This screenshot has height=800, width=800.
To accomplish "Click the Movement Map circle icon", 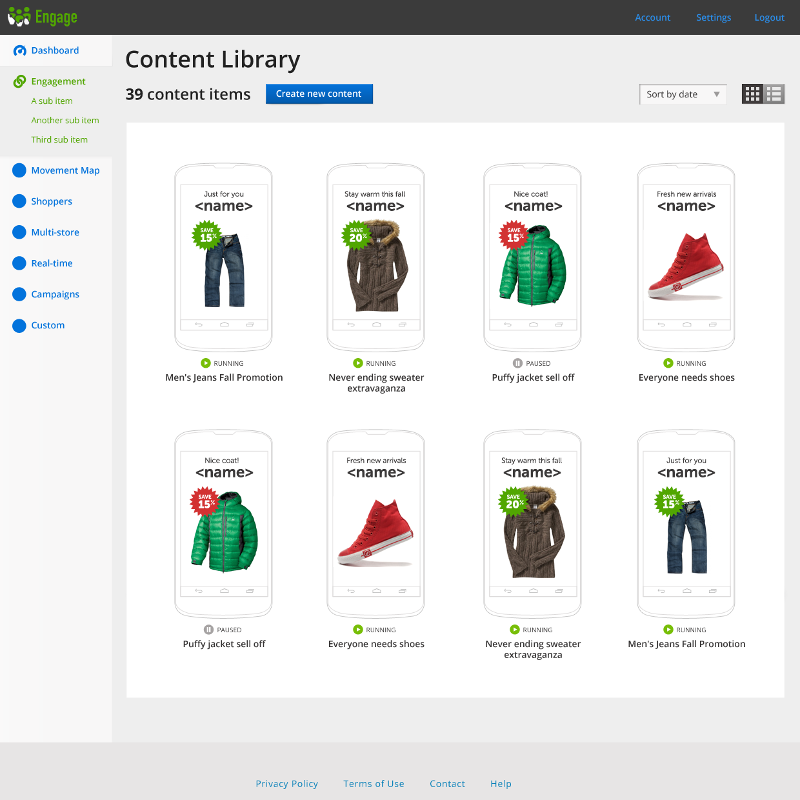I will pyautogui.click(x=19, y=171).
